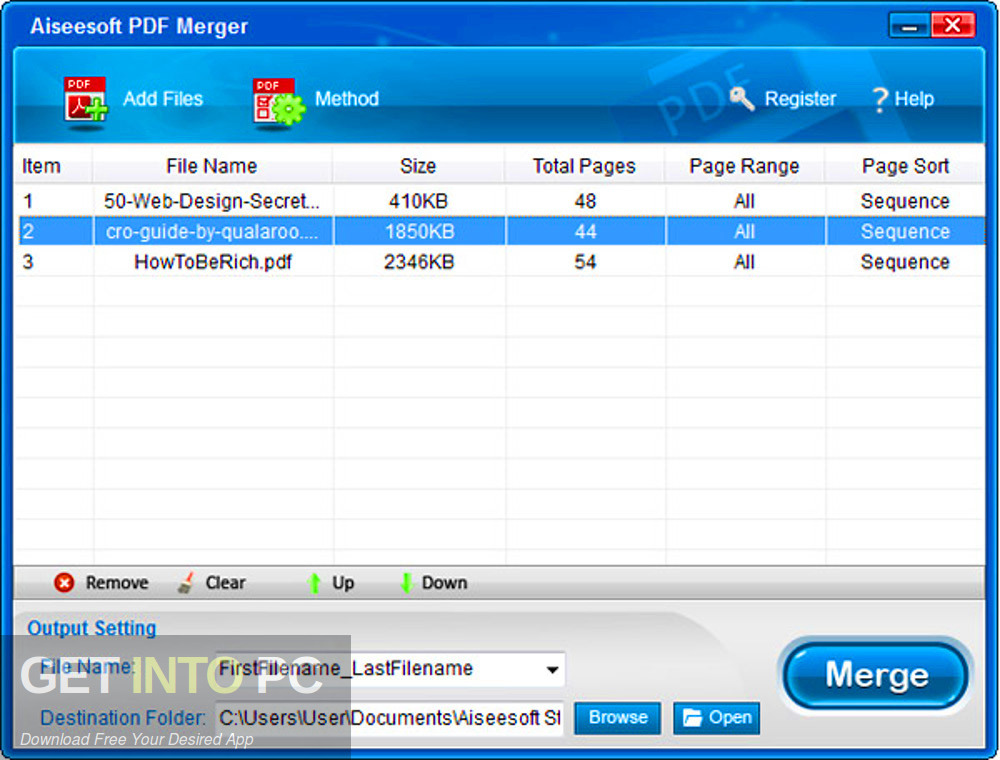Click the folder icon on the Open button
This screenshot has width=1000, height=760.
coord(692,718)
